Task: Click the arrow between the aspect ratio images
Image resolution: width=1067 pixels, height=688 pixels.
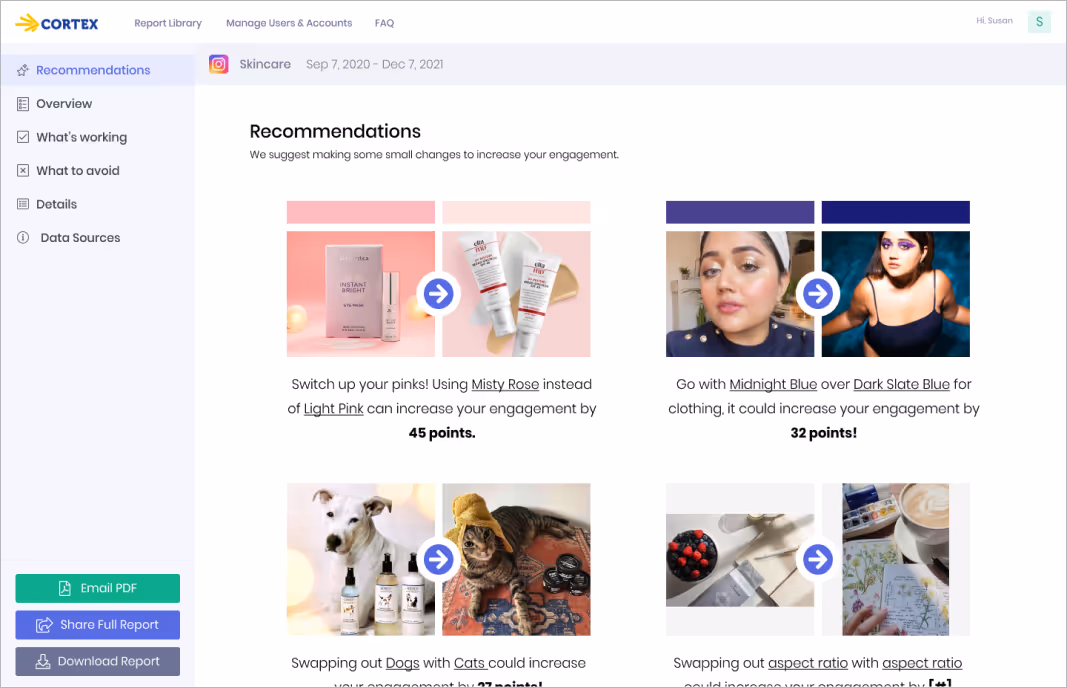Action: [x=818, y=559]
